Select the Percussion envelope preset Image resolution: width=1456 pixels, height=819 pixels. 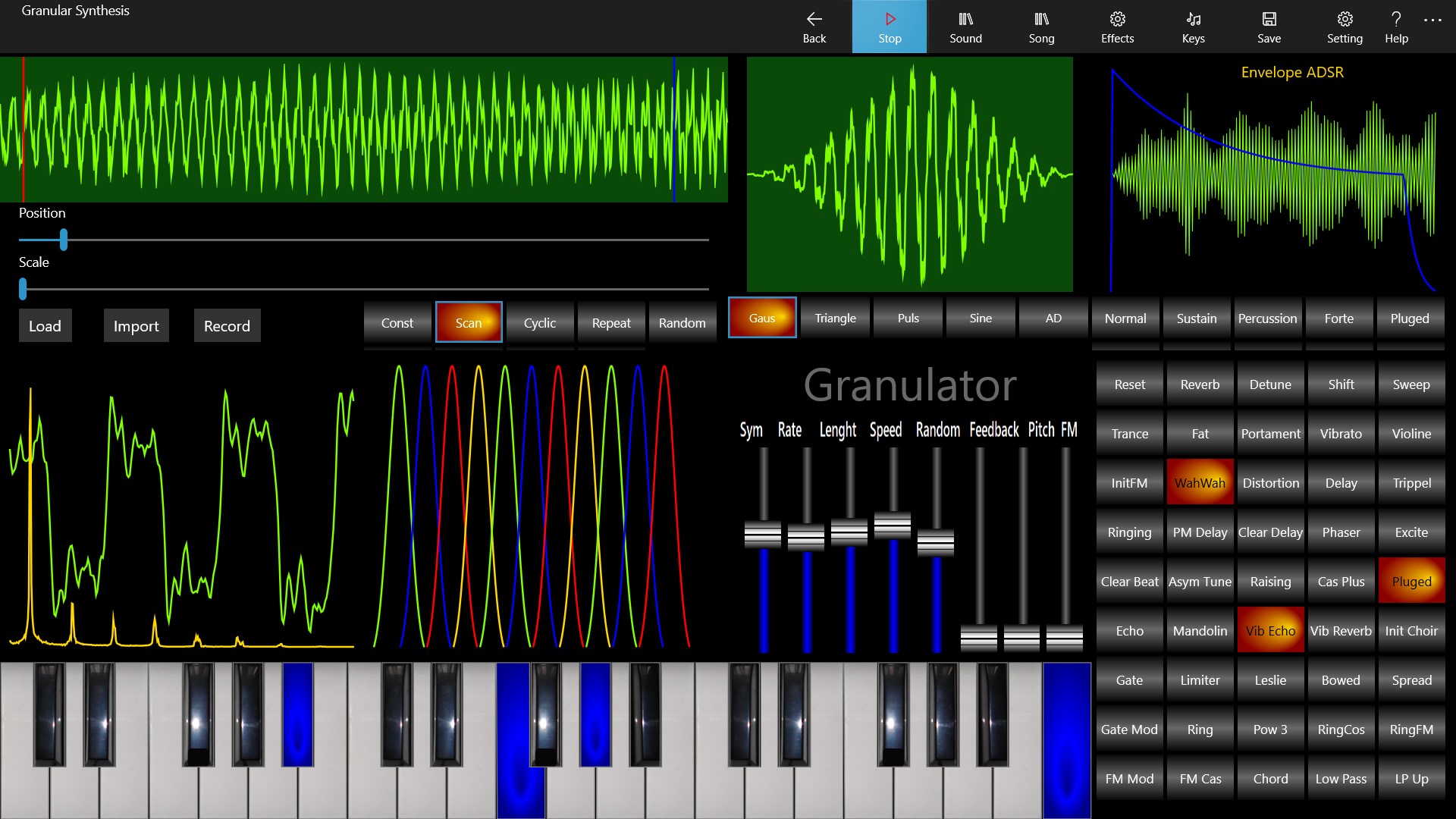(1267, 318)
